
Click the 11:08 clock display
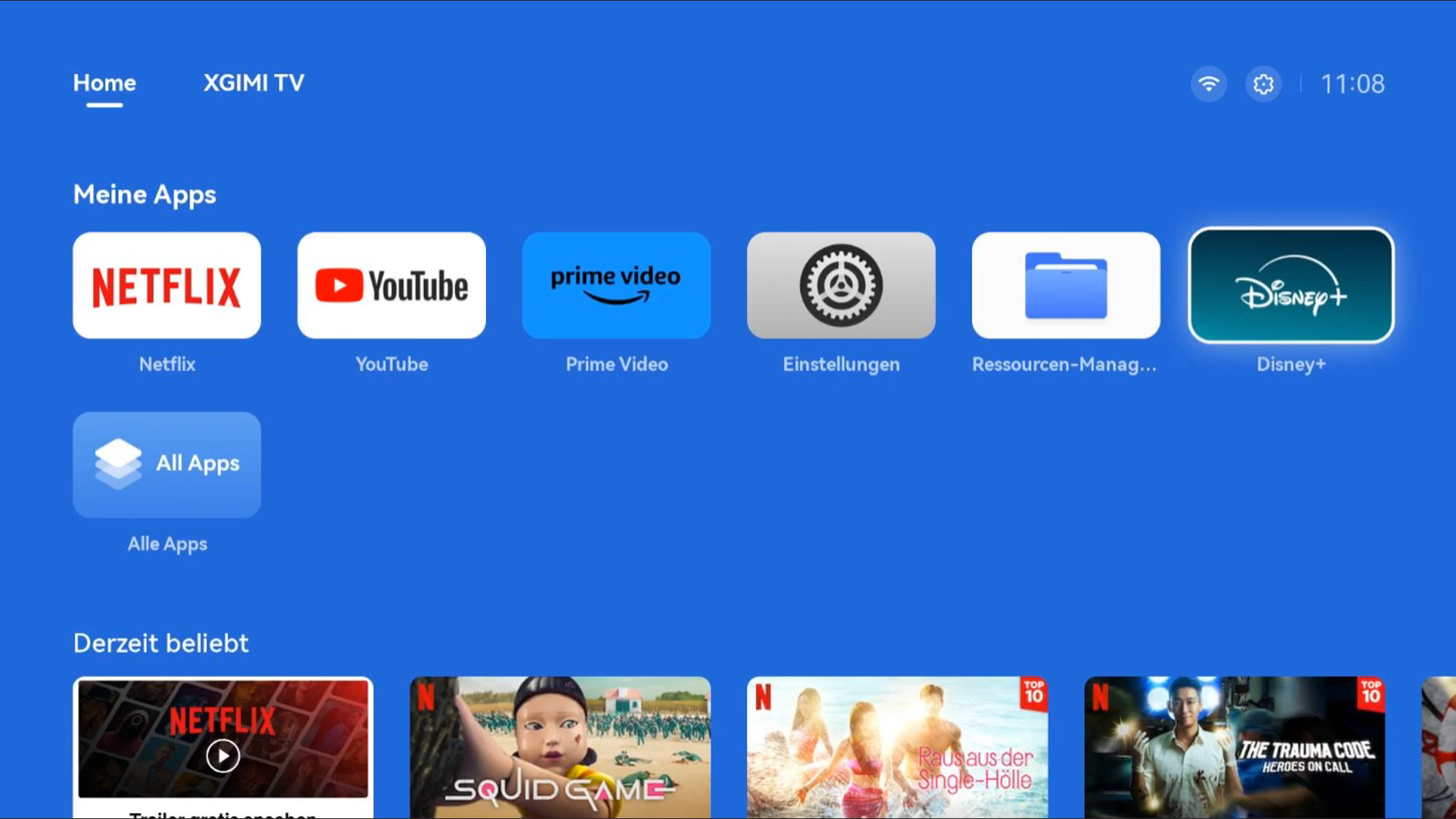[x=1353, y=83]
